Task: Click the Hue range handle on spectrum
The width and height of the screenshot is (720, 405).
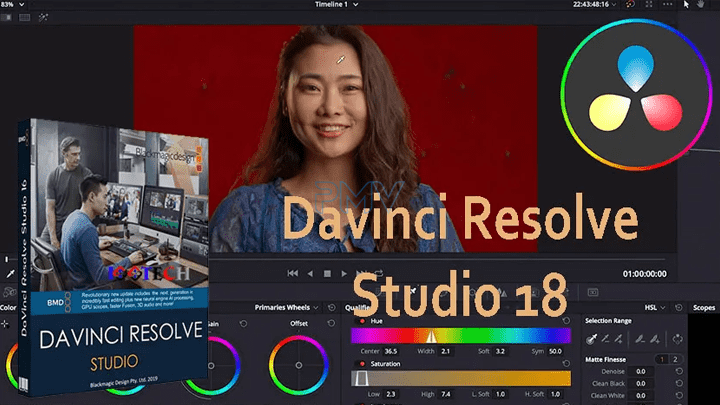Action: coord(431,337)
